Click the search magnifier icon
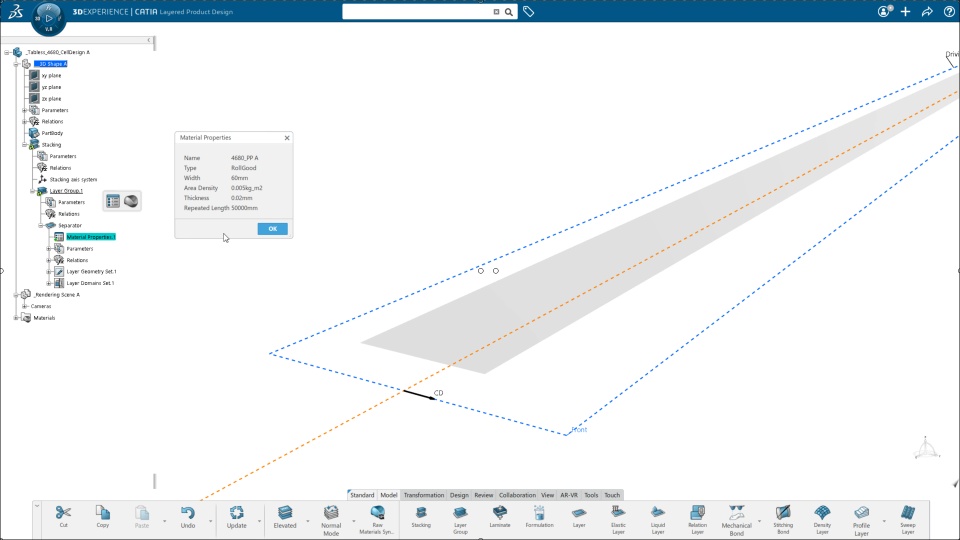 (x=509, y=12)
